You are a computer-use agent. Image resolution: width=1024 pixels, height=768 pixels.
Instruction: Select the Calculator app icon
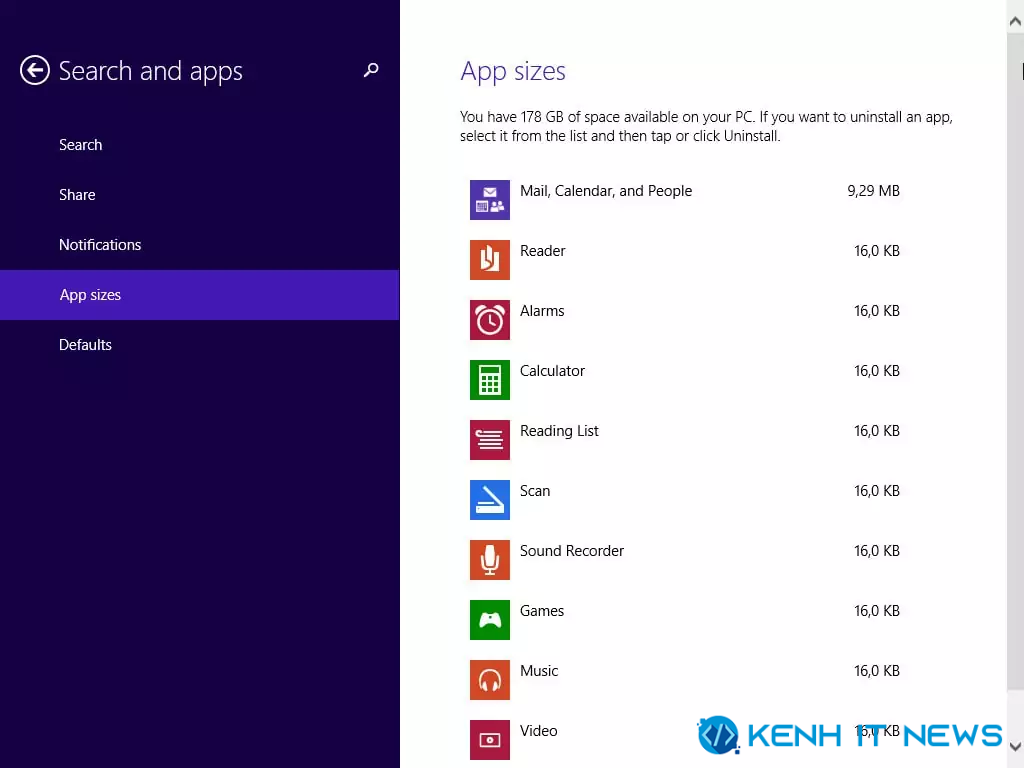490,380
